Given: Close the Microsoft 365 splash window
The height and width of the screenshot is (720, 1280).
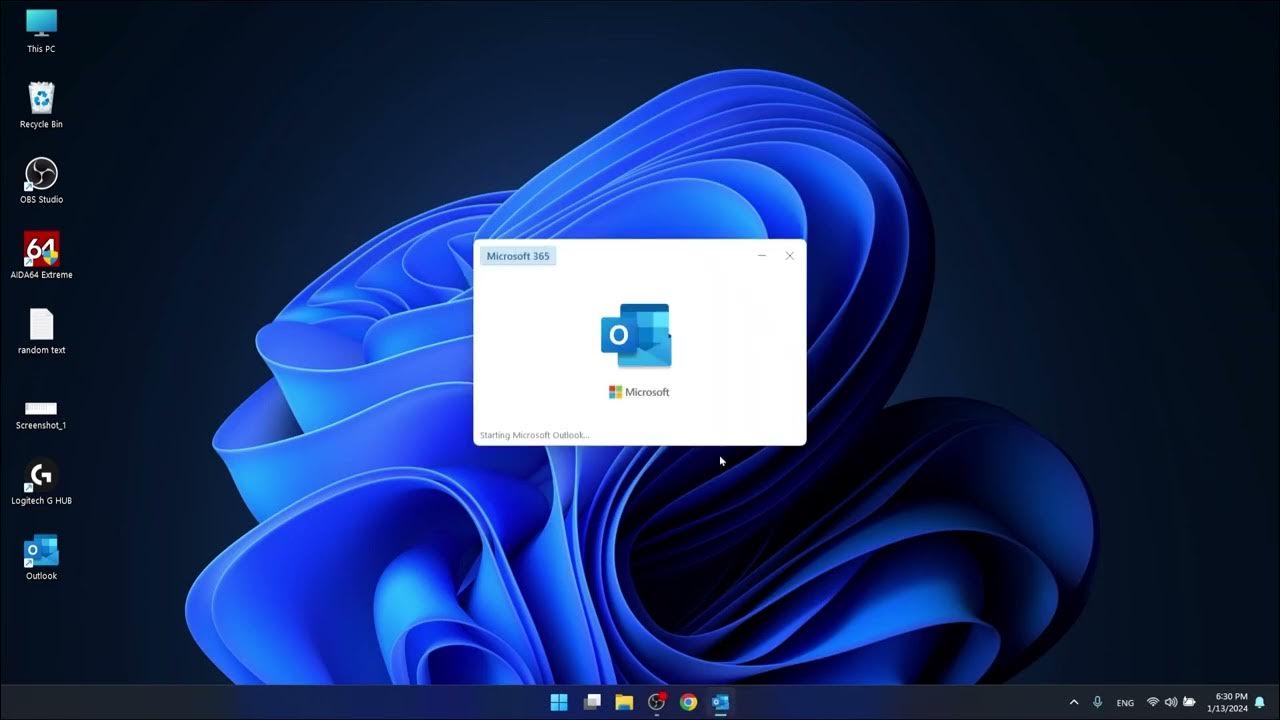Looking at the screenshot, I should pos(789,256).
